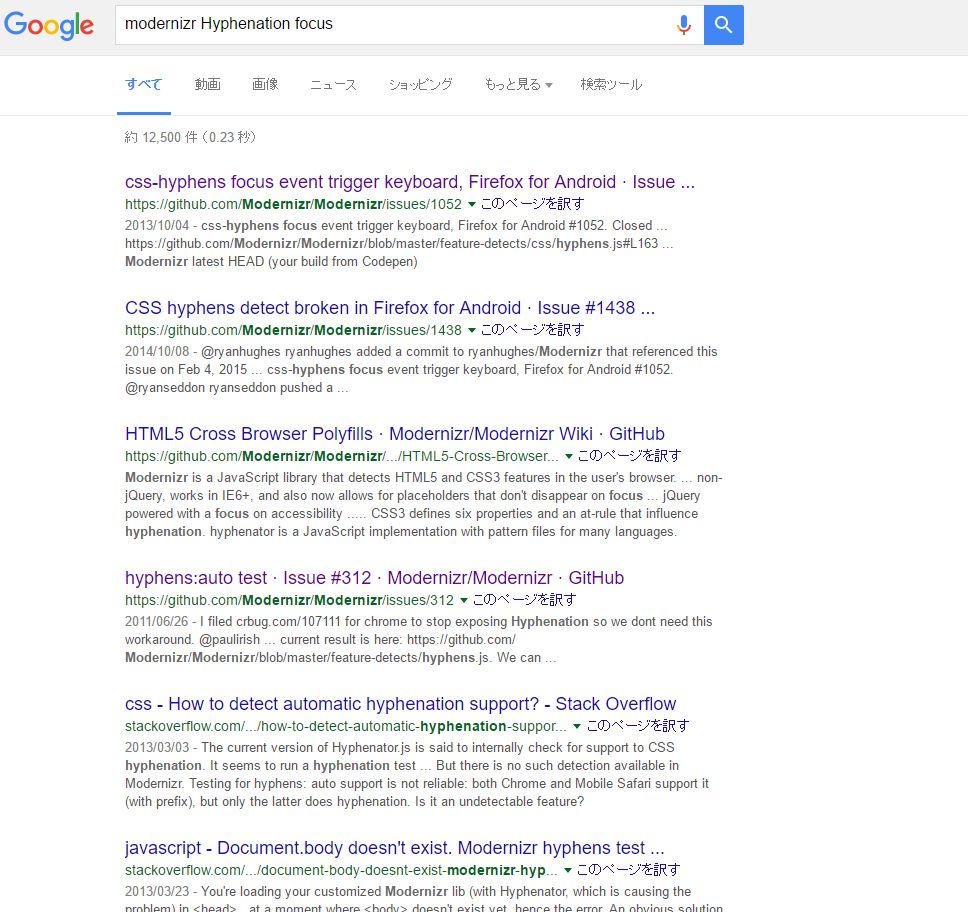Translate the Stack Overflow hyphenation support page

637,726
